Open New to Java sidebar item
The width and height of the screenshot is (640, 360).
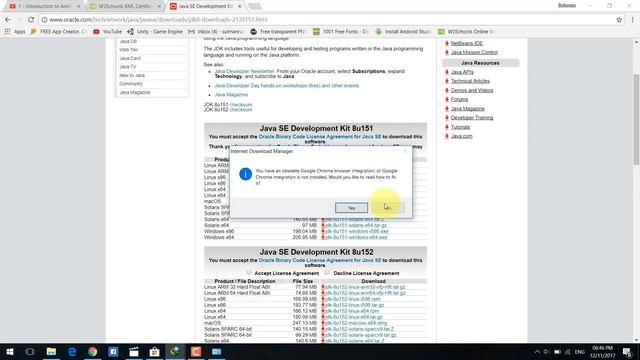click(x=131, y=75)
